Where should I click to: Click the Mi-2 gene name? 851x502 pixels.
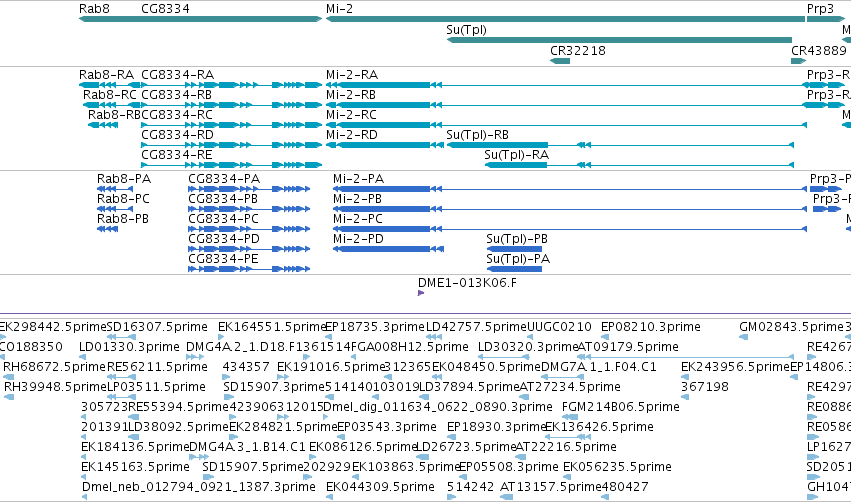339,9
